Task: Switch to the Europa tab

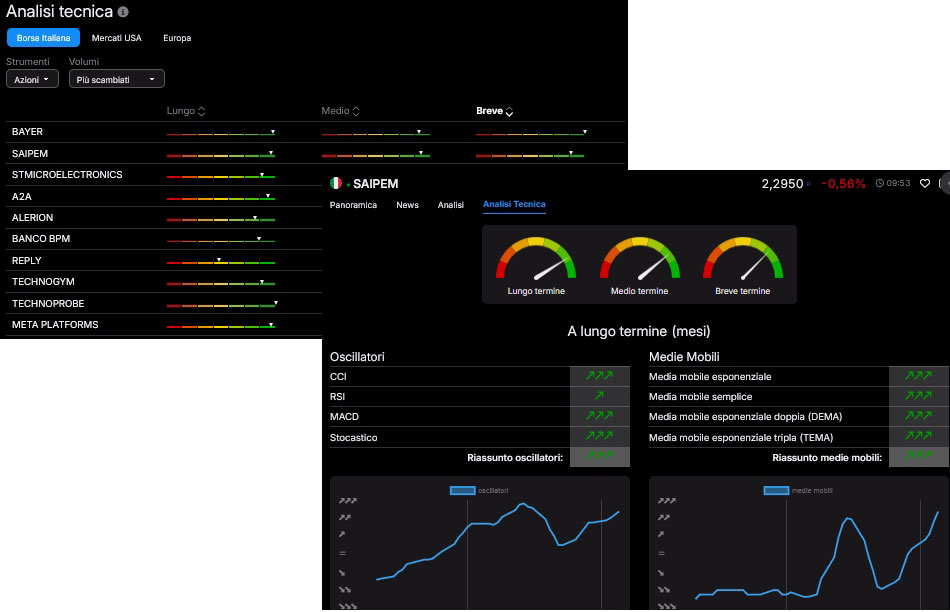Action: [x=177, y=38]
